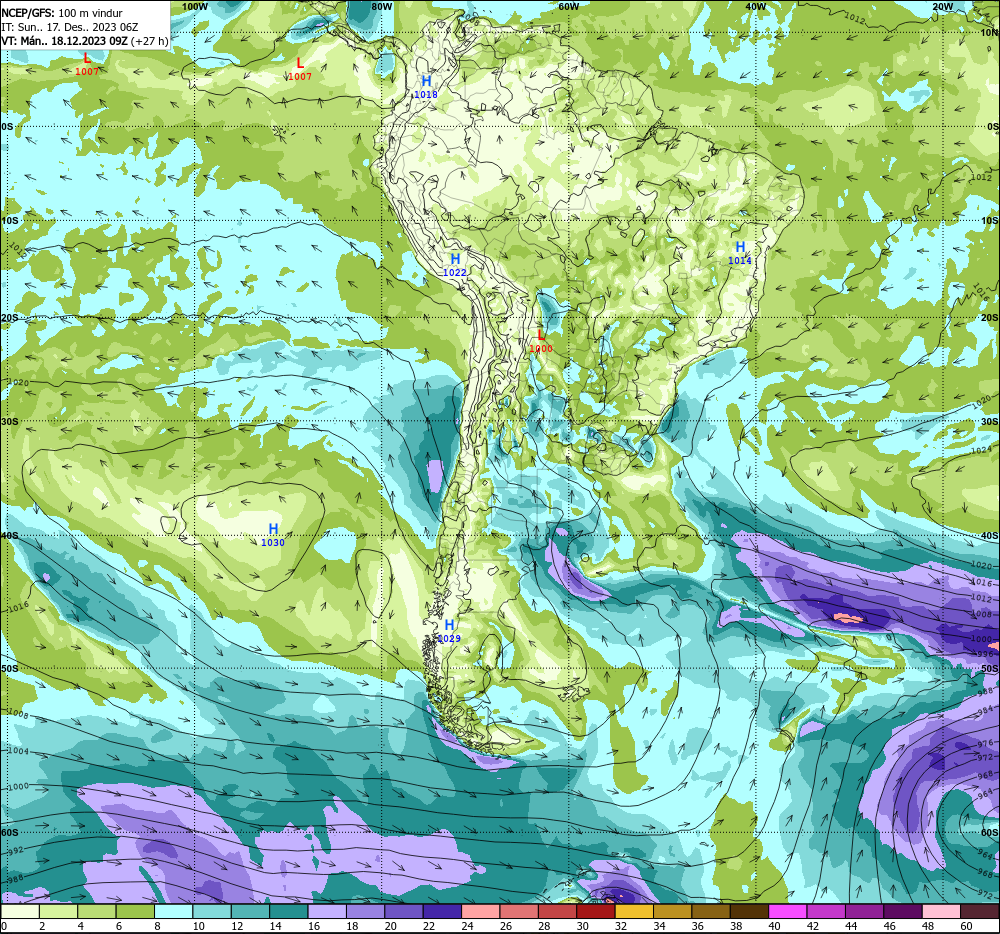This screenshot has width=1000, height=934.
Task: Click the 24–26 salmon pink legend swatch
Action: [x=480, y=912]
